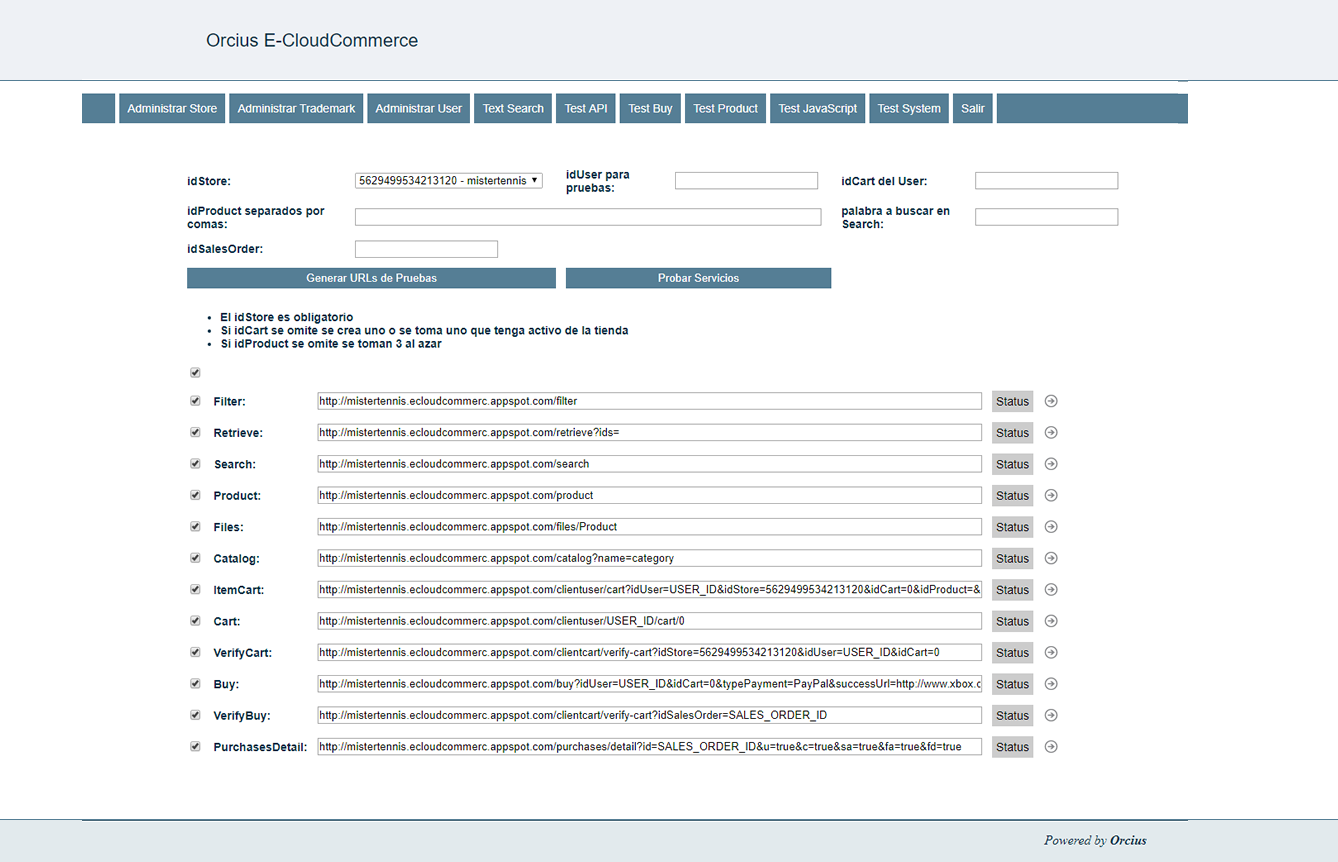This screenshot has height=862, width=1338.
Task: Click Status button for Product
Action: click(x=1012, y=495)
